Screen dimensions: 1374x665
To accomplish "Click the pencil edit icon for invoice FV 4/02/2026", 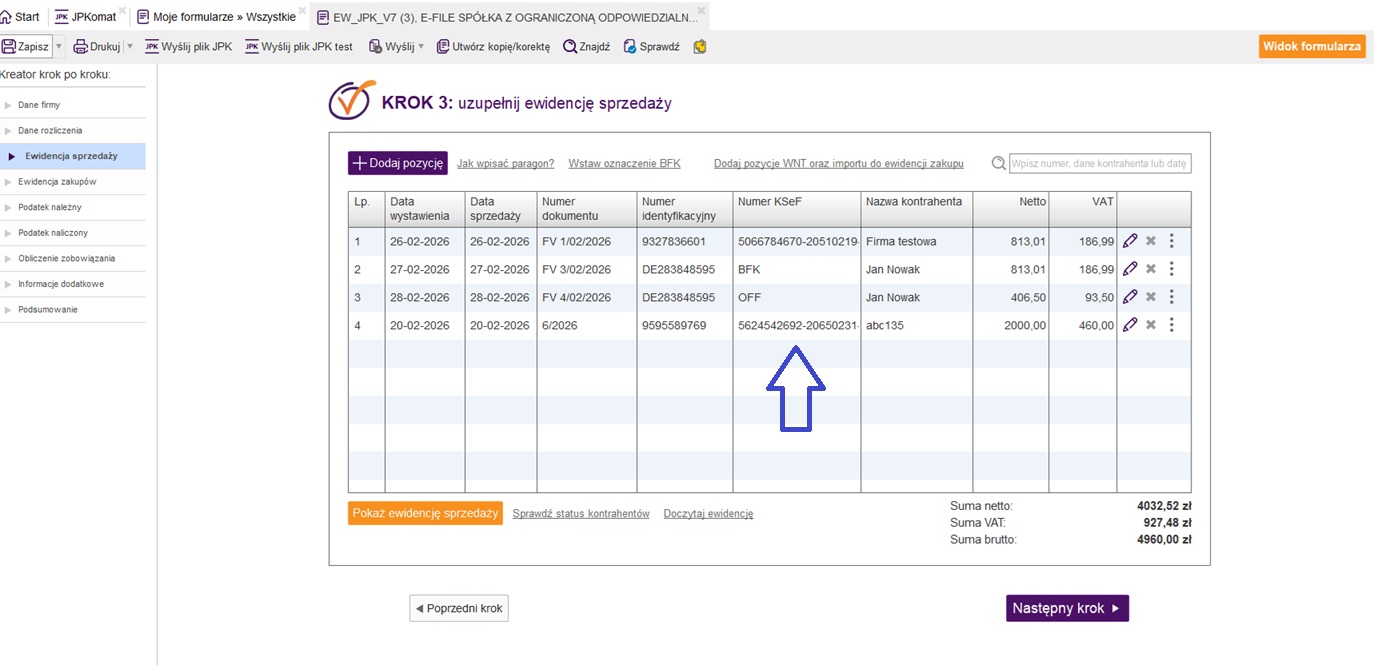I will point(1130,297).
